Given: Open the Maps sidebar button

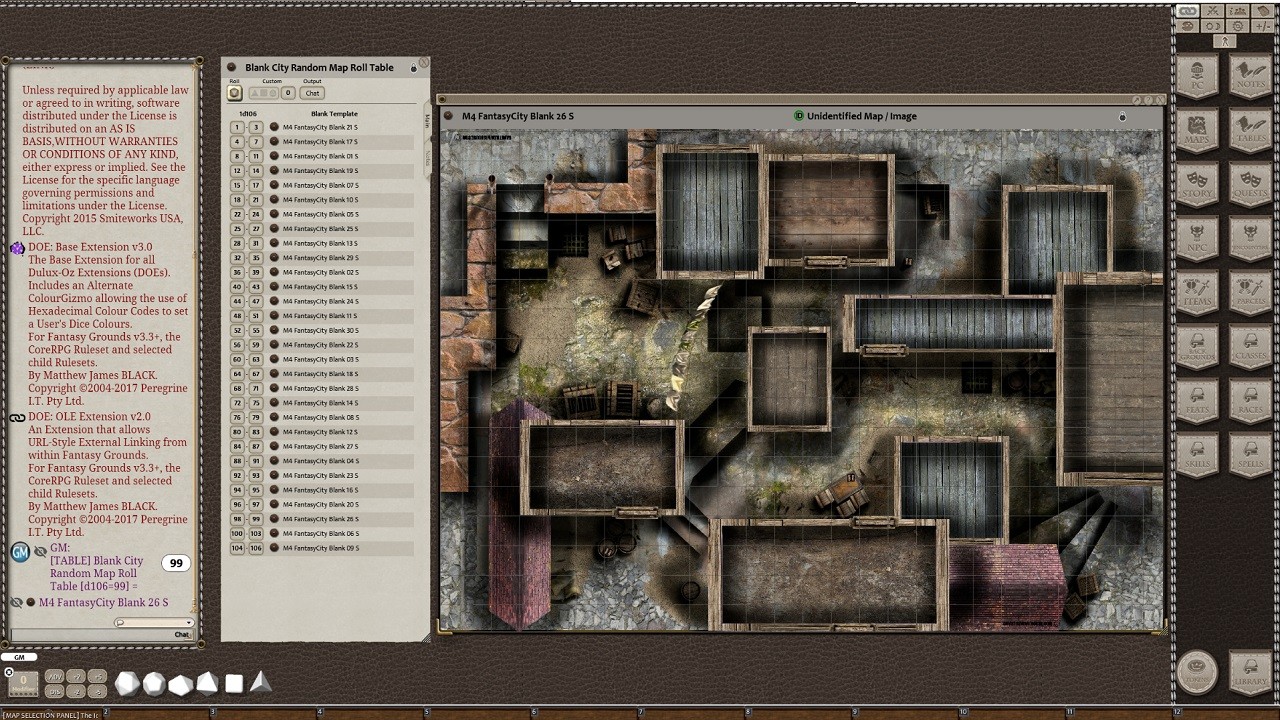Looking at the screenshot, I should 1197,128.
